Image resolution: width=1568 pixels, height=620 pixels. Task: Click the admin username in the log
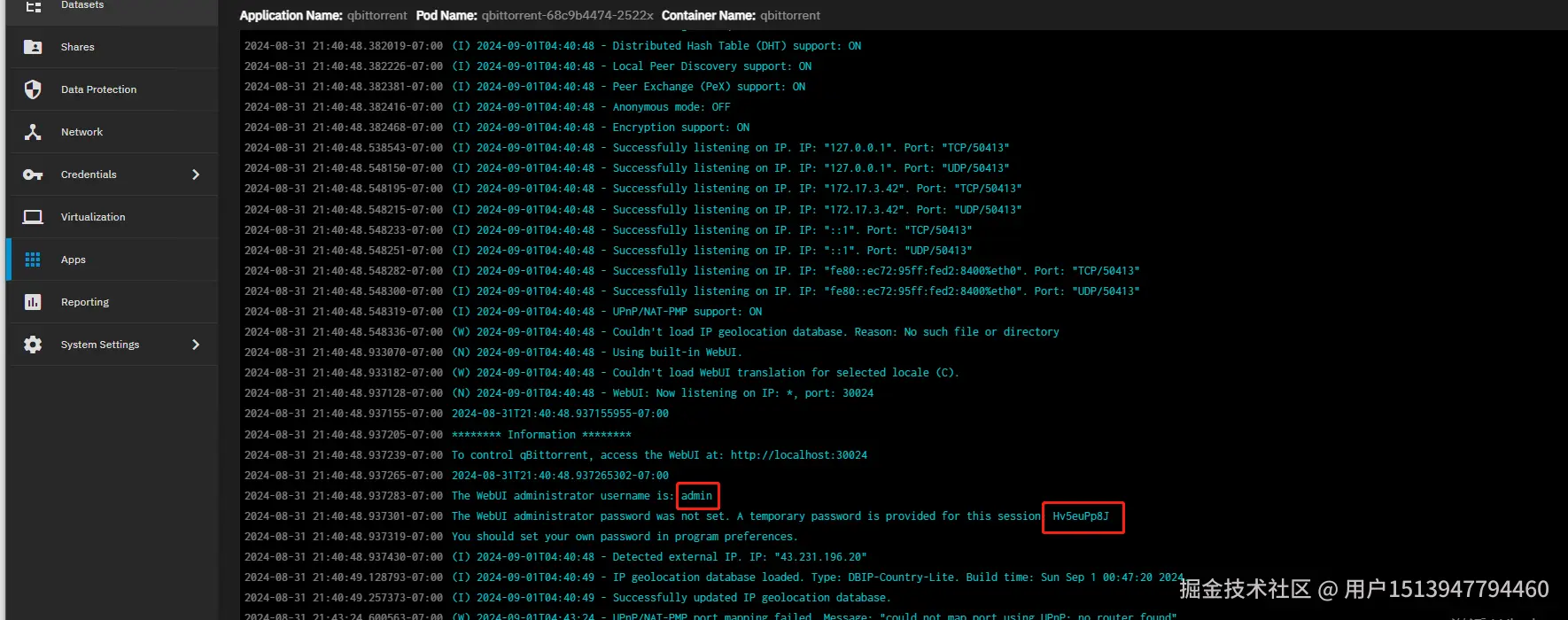click(x=696, y=496)
